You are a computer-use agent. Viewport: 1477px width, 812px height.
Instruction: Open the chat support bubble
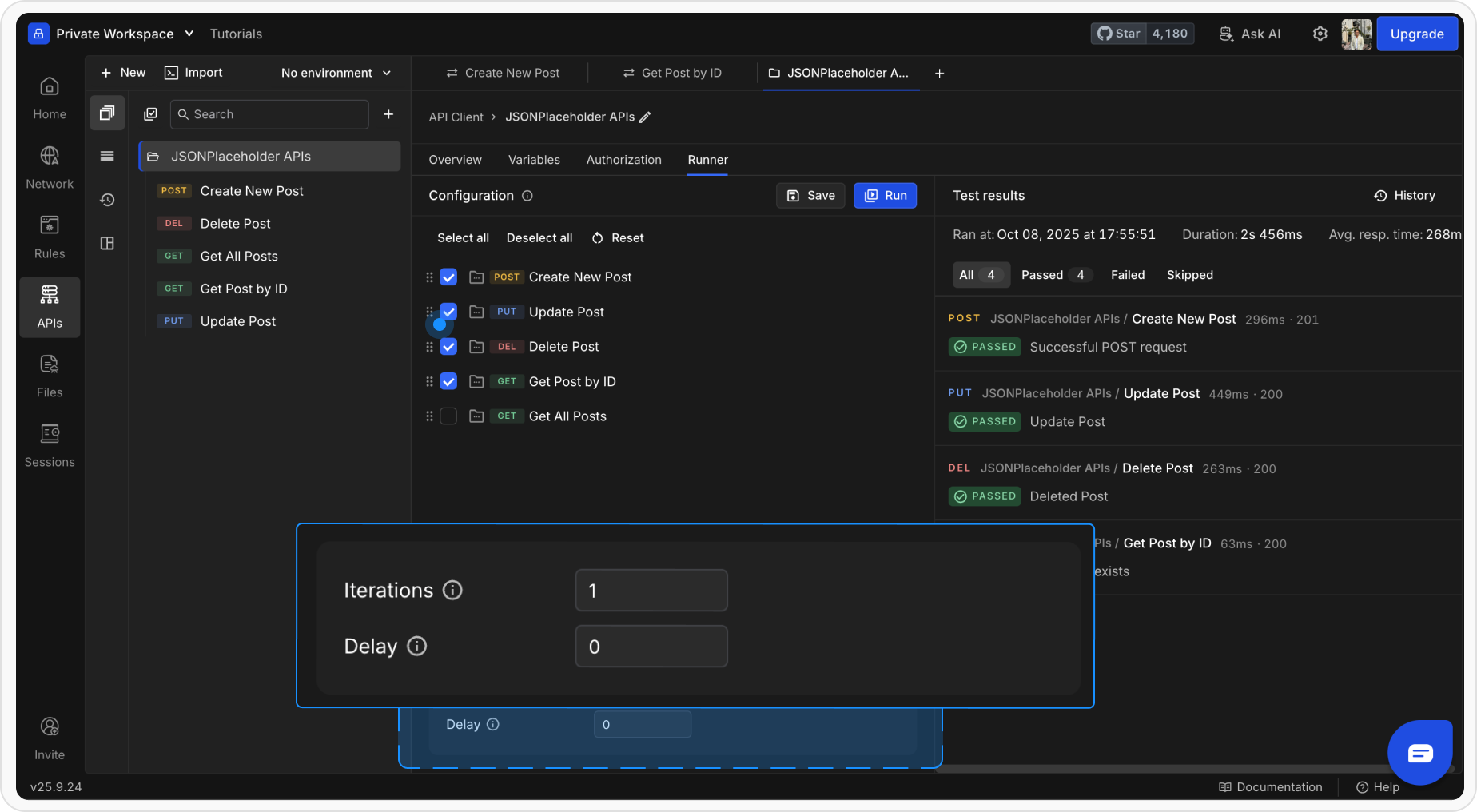click(1420, 752)
